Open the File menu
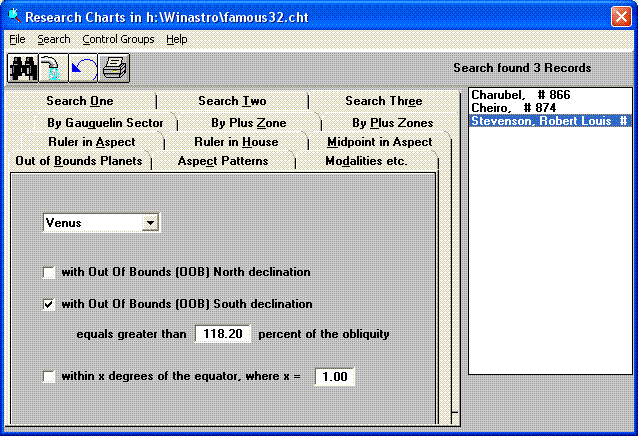Screen dimensions: 638x436 [x=17, y=39]
